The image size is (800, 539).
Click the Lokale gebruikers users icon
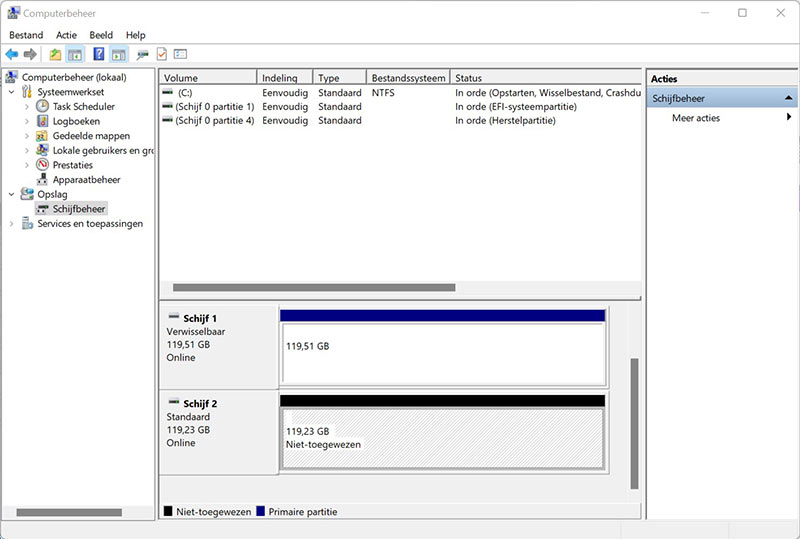[42, 150]
